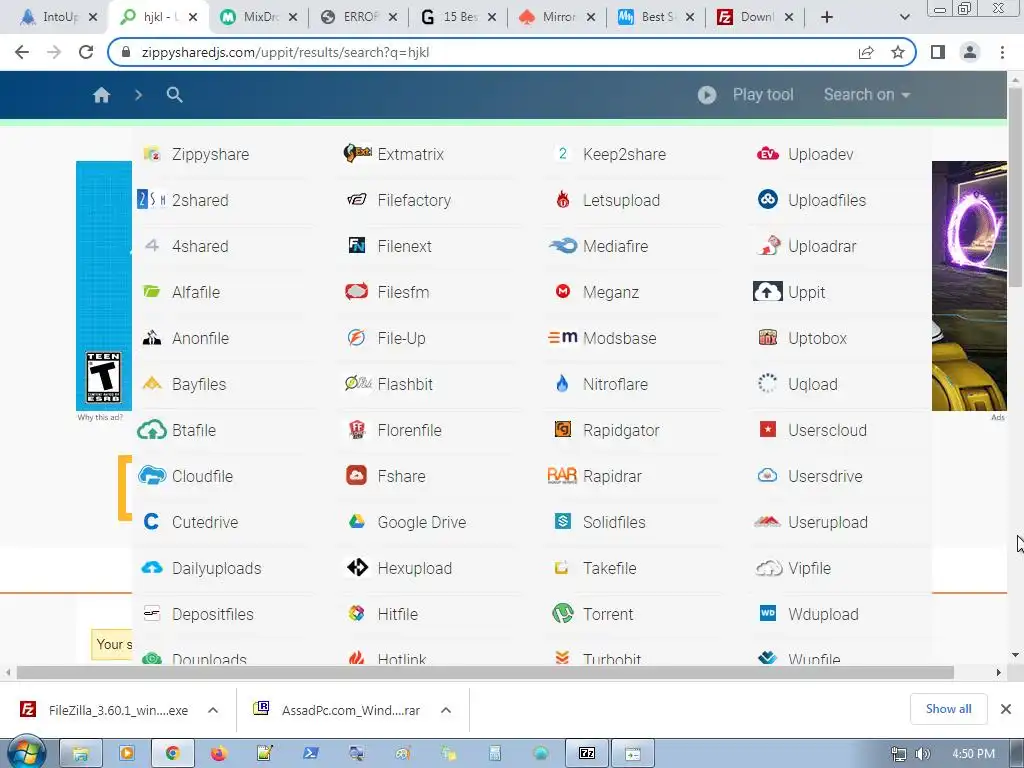The height and width of the screenshot is (768, 1024).
Task: Click the Fshare icon
Action: click(357, 475)
